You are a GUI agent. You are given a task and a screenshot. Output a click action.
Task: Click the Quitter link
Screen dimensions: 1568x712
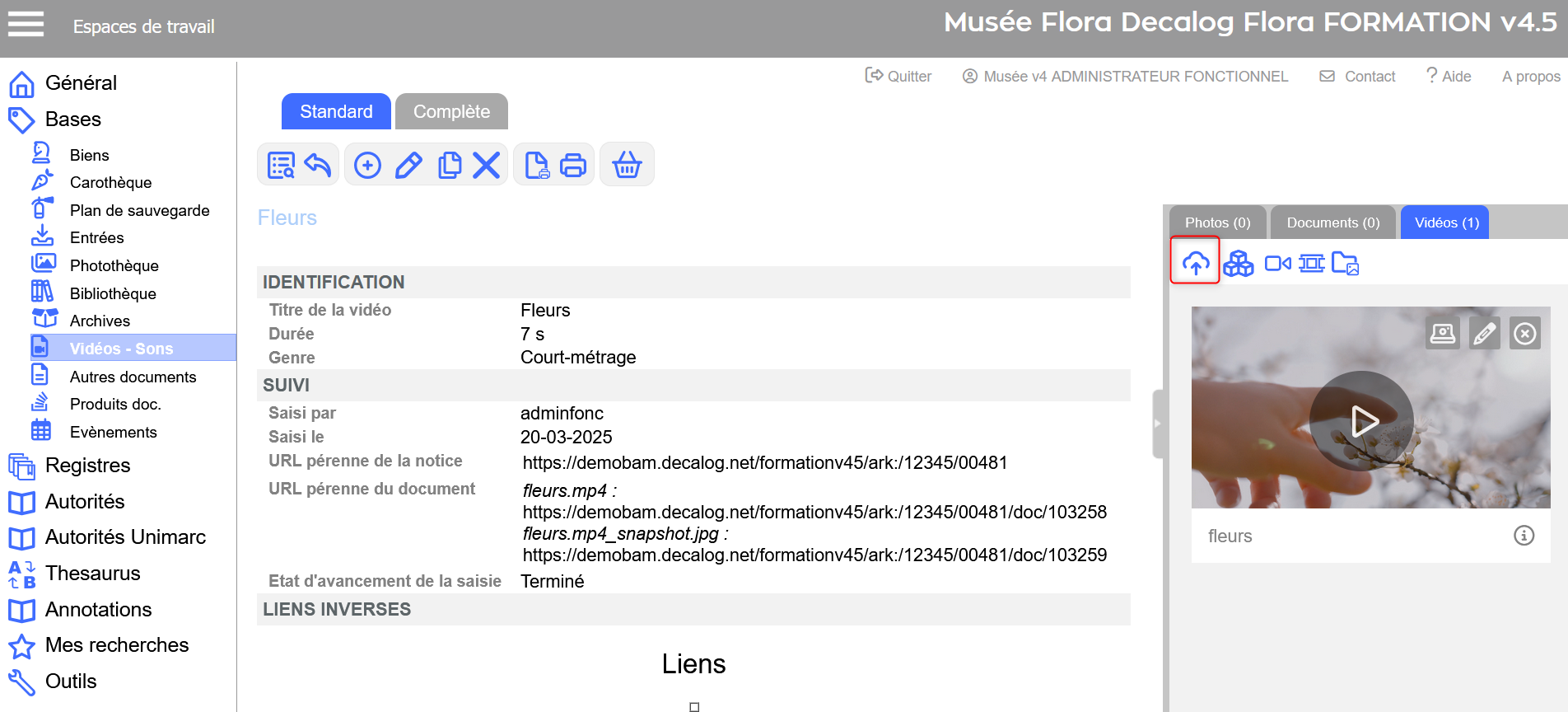899,77
